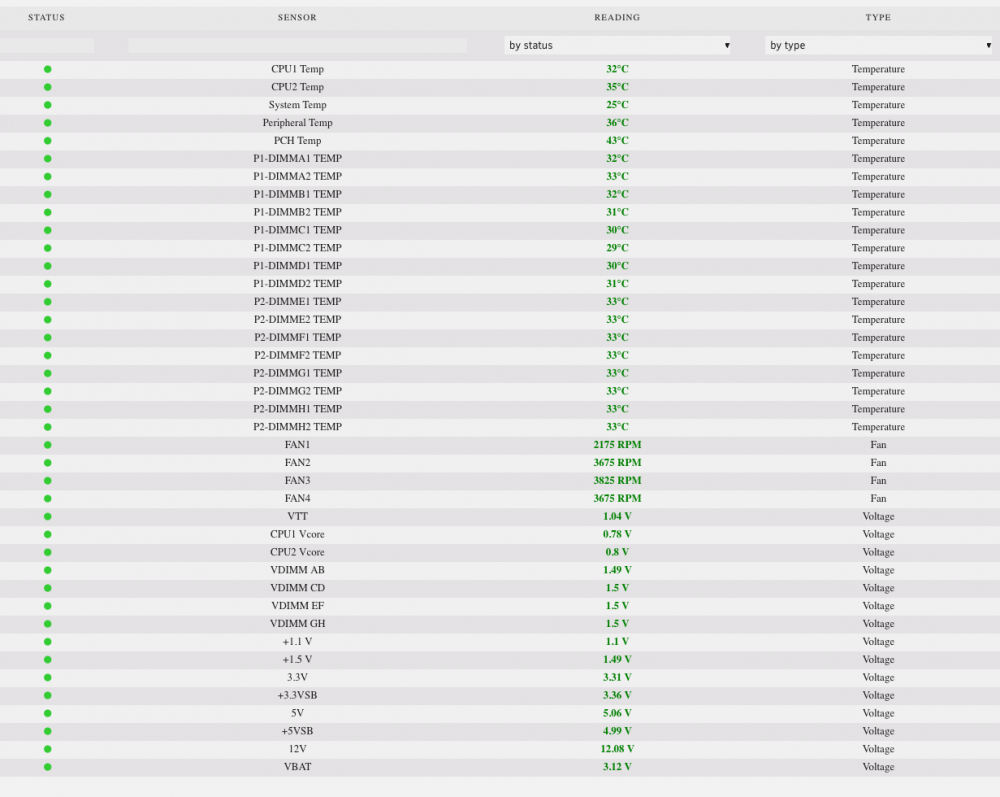Image resolution: width=1000 pixels, height=797 pixels.
Task: Click the 'Voltage' type cell for VBAT
Action: coord(878,766)
